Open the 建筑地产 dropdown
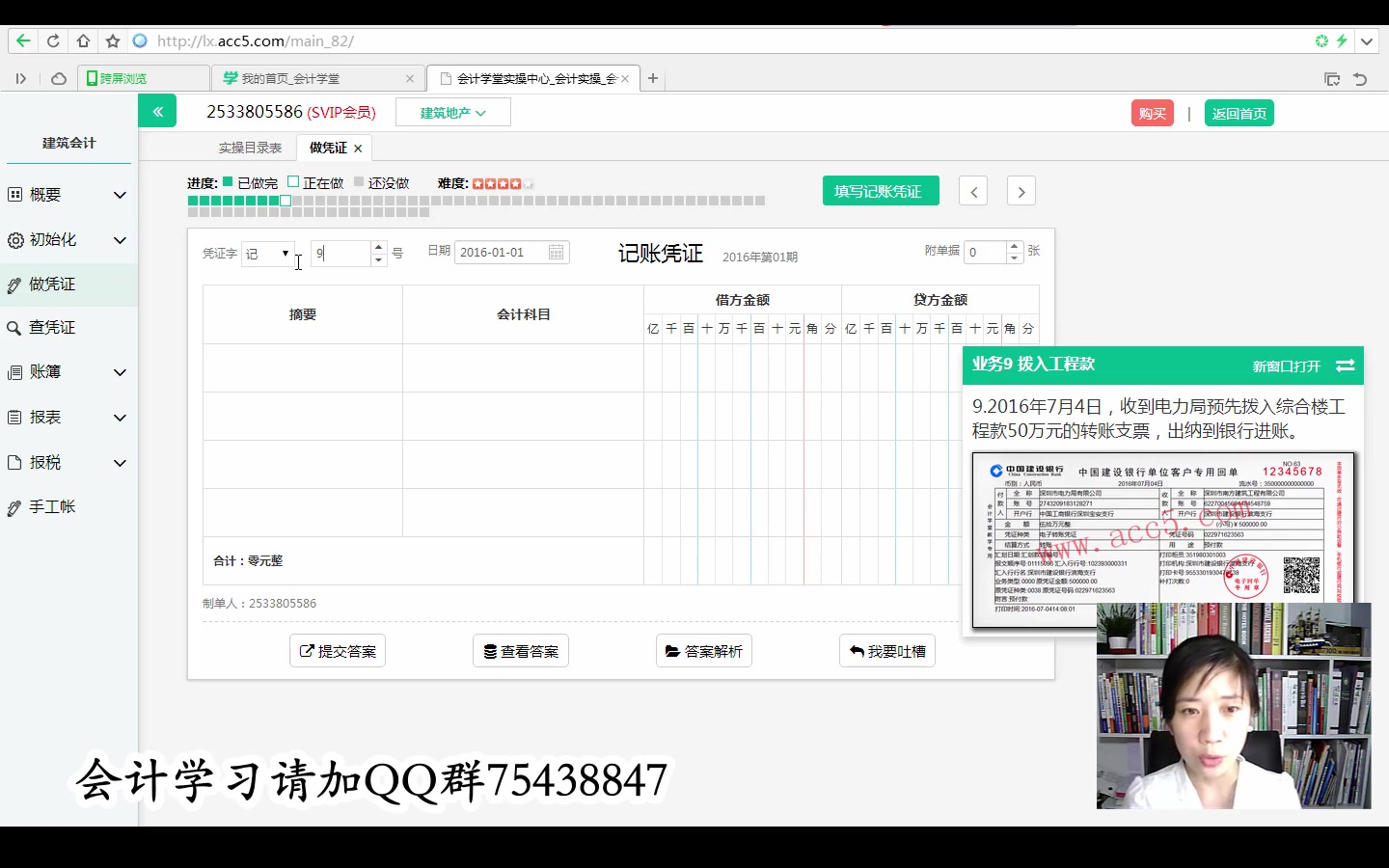 tap(452, 113)
